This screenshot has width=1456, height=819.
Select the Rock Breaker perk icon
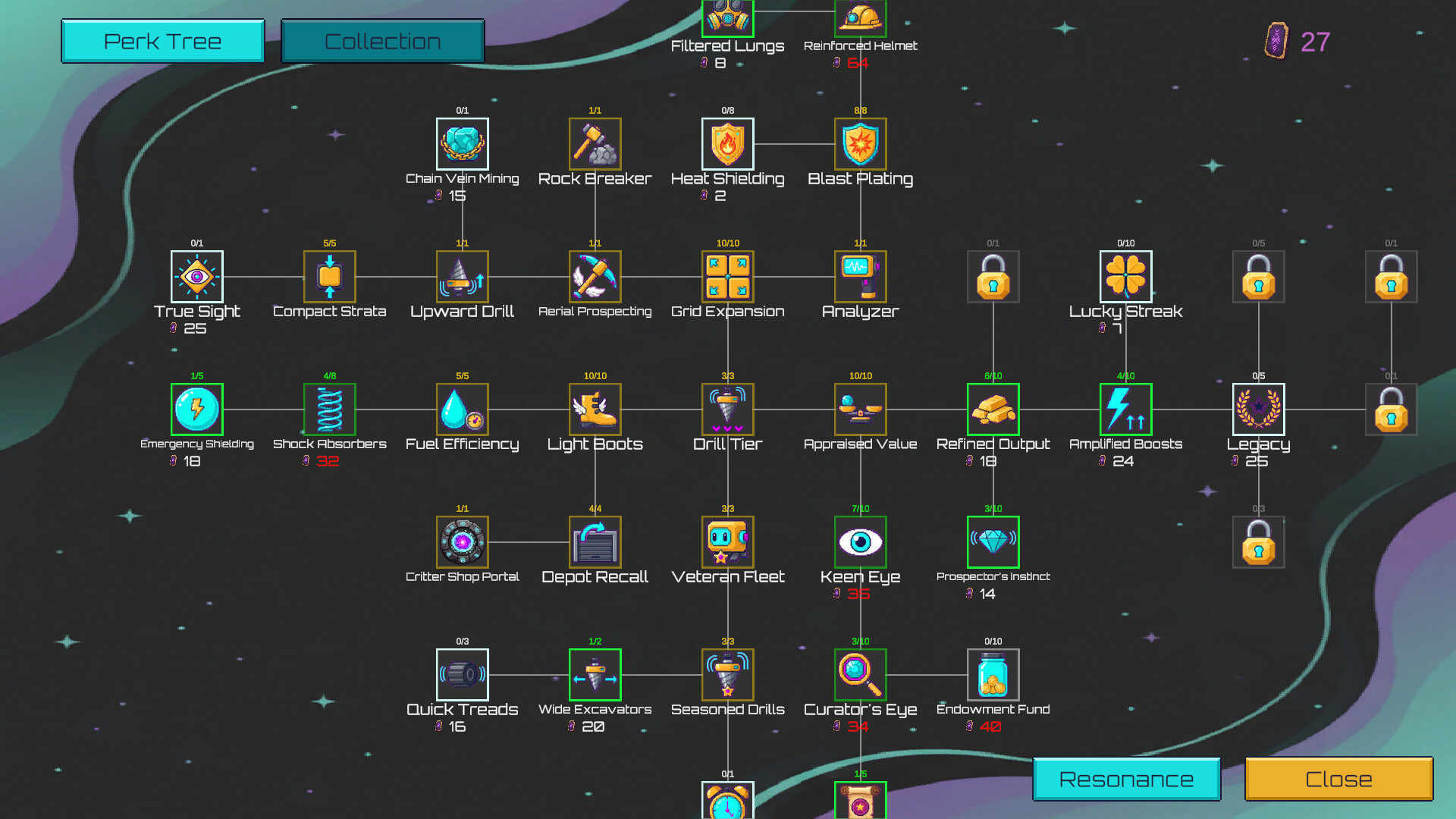pos(595,144)
